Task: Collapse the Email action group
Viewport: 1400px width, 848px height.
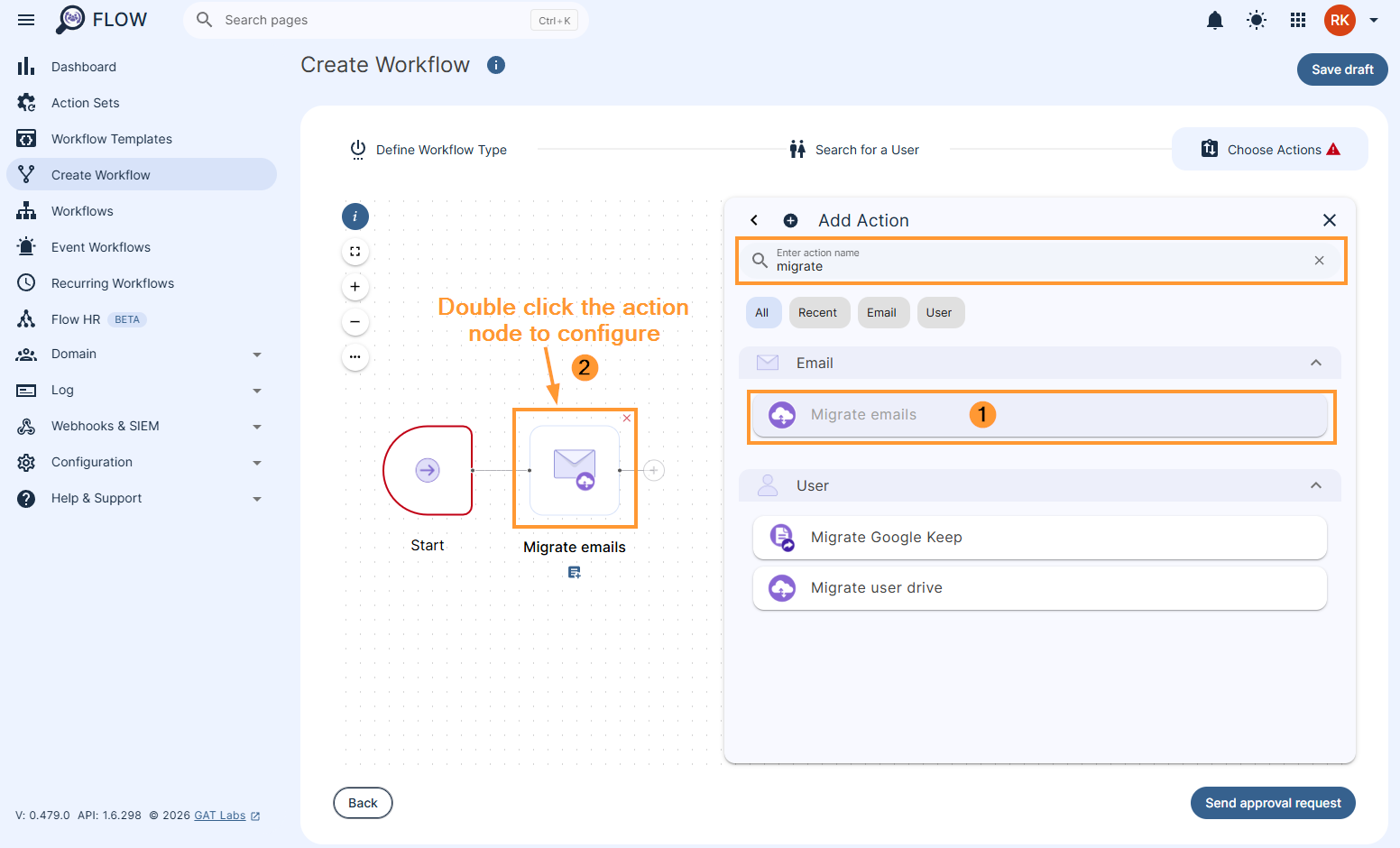Action: [1316, 363]
